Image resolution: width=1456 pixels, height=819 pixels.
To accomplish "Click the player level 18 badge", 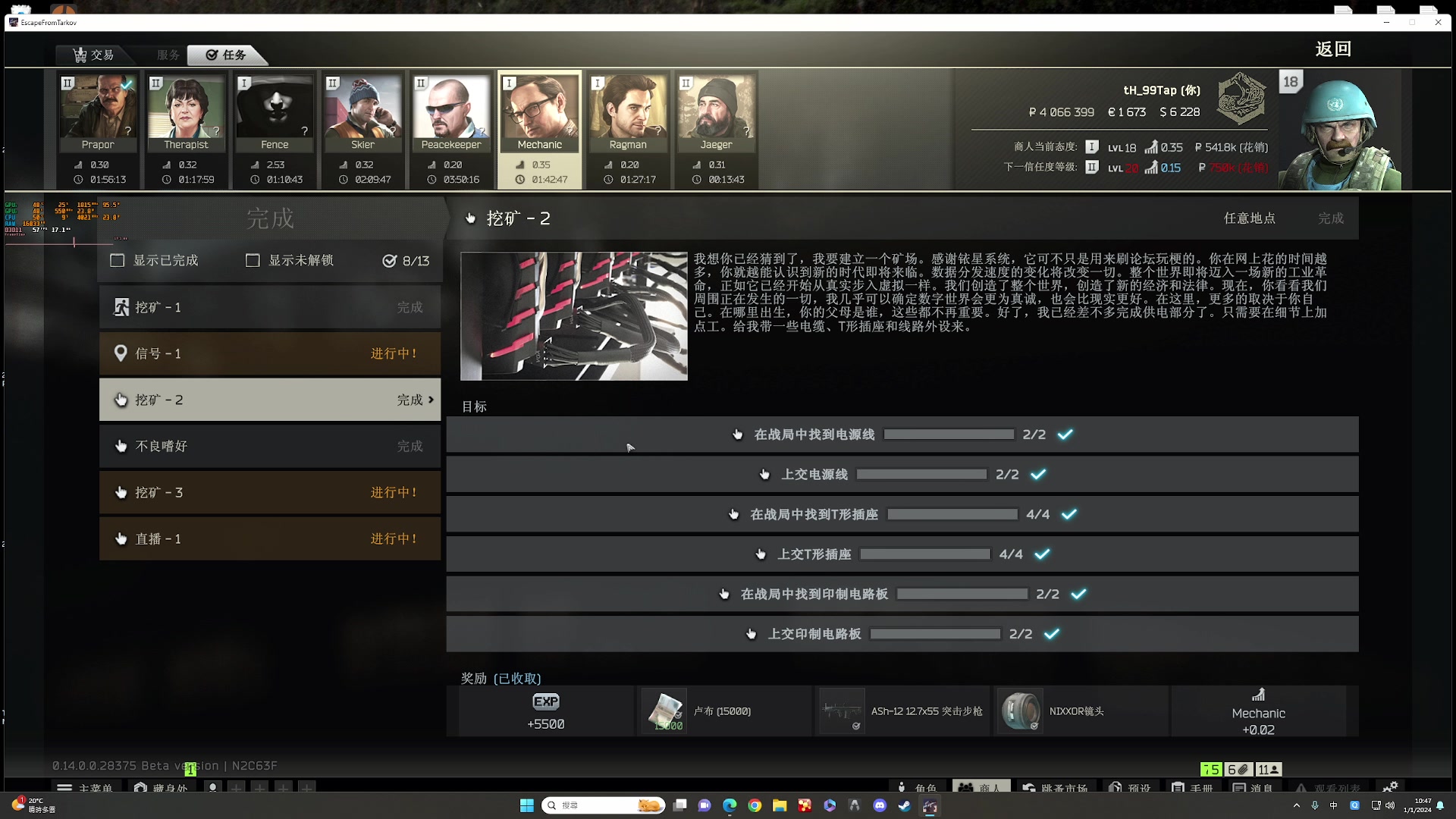I will click(1291, 82).
